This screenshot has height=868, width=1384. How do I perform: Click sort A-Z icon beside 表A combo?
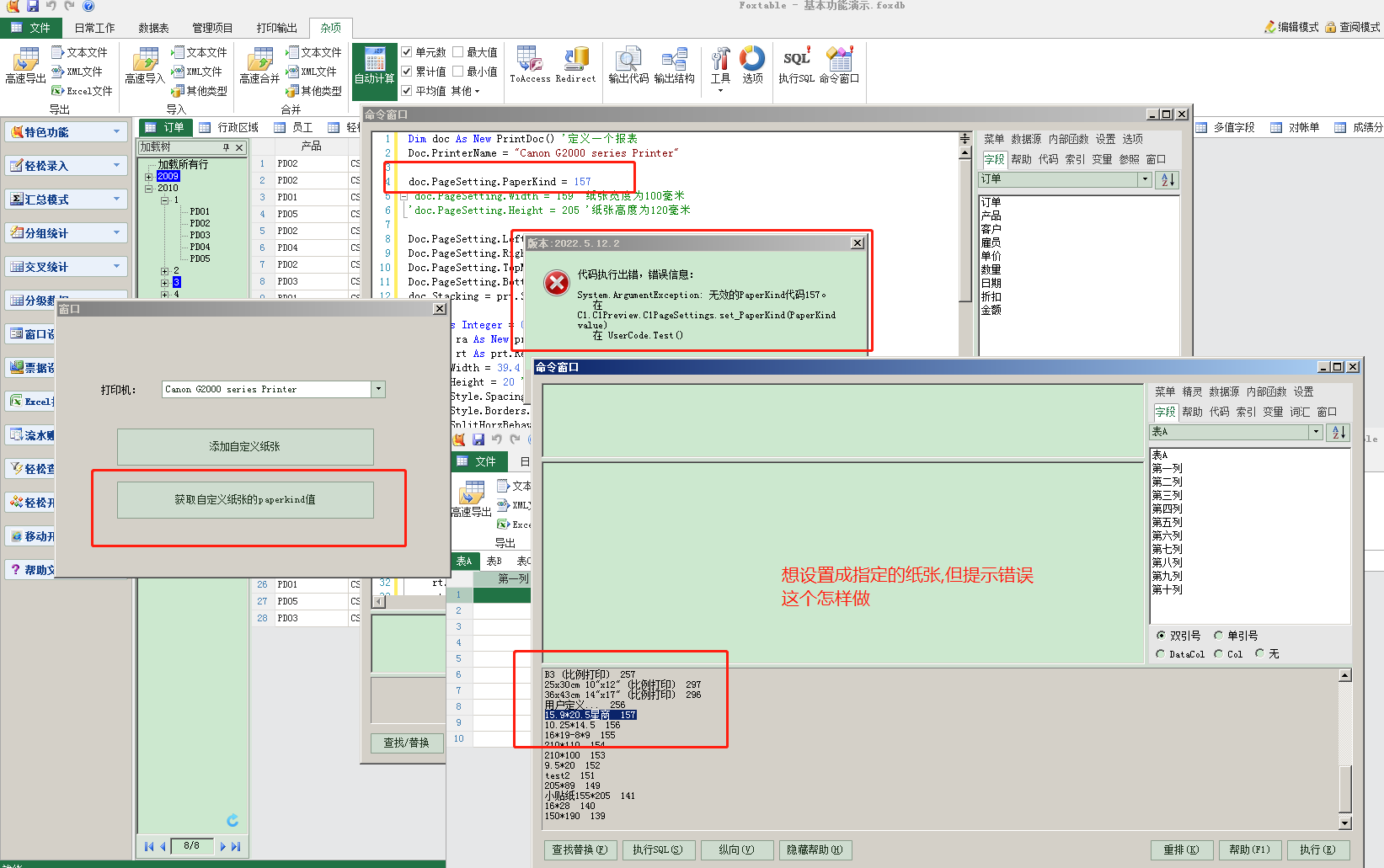pos(1338,432)
